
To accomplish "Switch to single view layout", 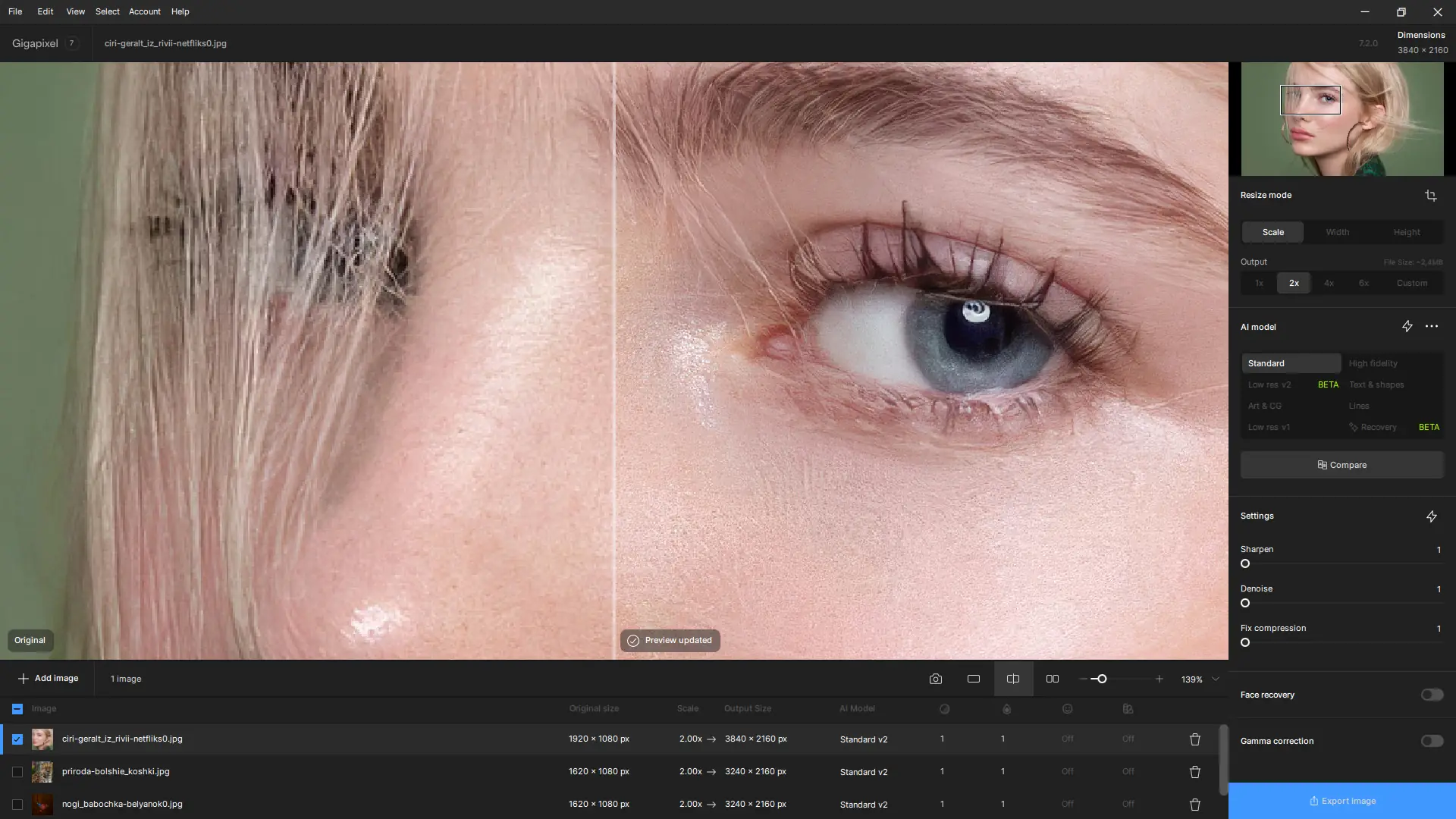I will (973, 679).
